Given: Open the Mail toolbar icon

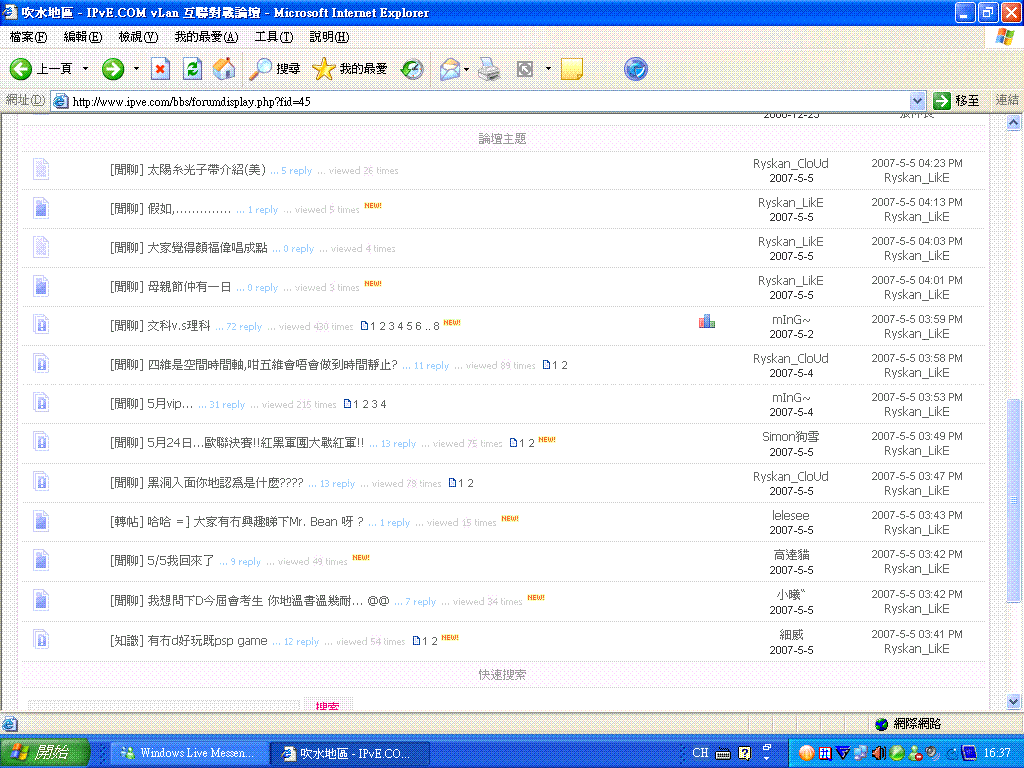Looking at the screenshot, I should [449, 69].
